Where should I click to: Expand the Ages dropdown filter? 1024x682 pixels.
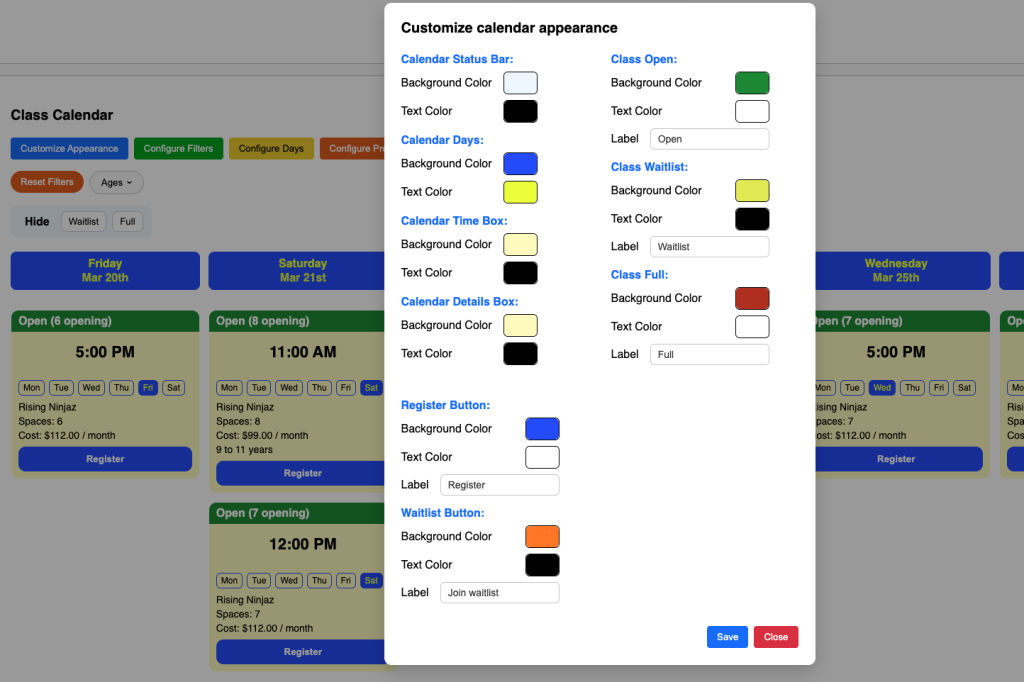click(x=116, y=183)
